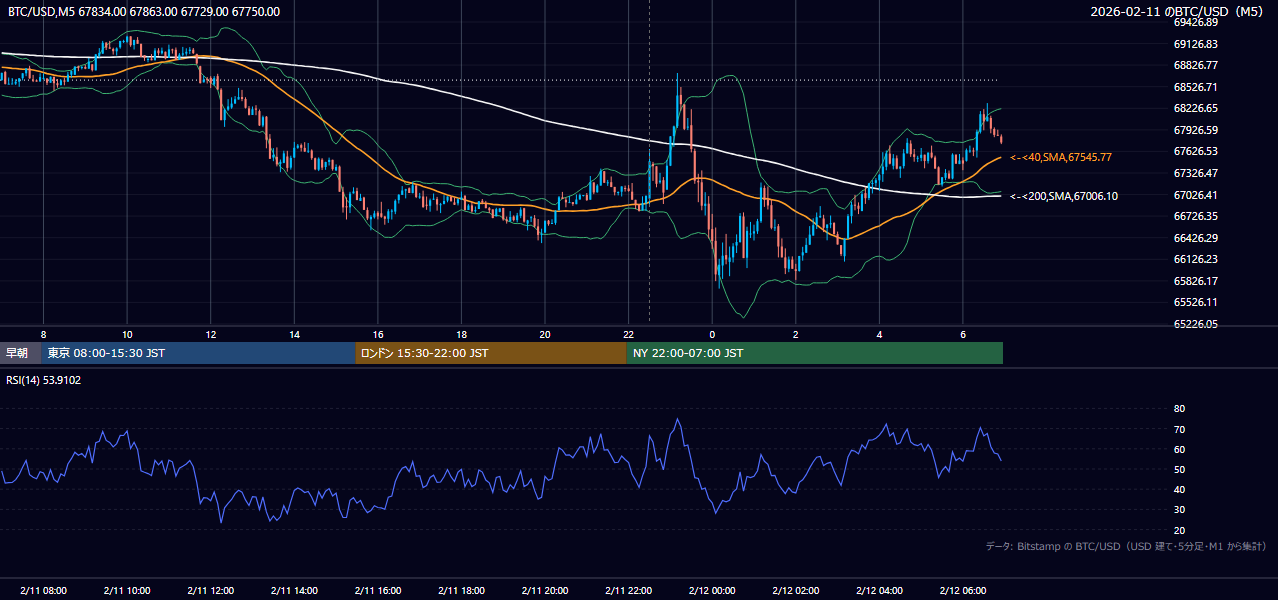Screen dimensions: 1278x600
Task: Click the 200 SMA label 67006.10
Action: pos(1064,196)
